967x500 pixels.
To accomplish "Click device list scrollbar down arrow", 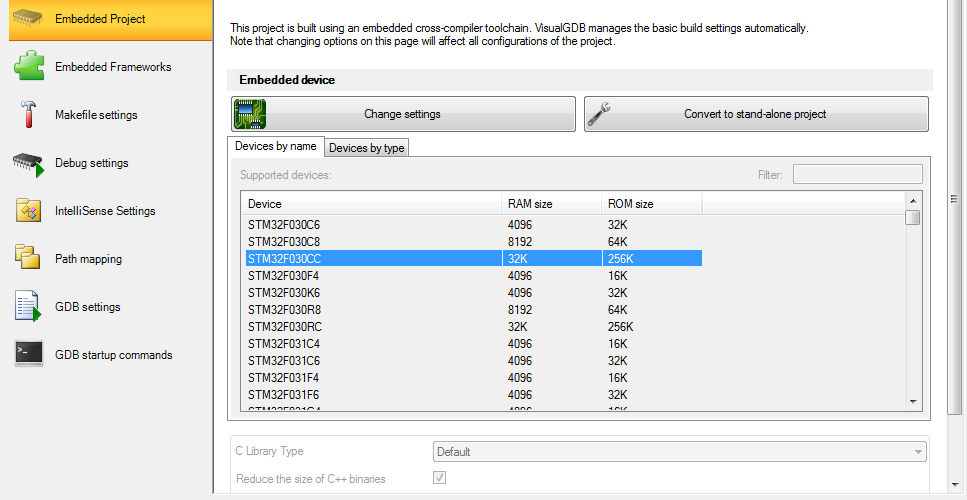I will (913, 402).
